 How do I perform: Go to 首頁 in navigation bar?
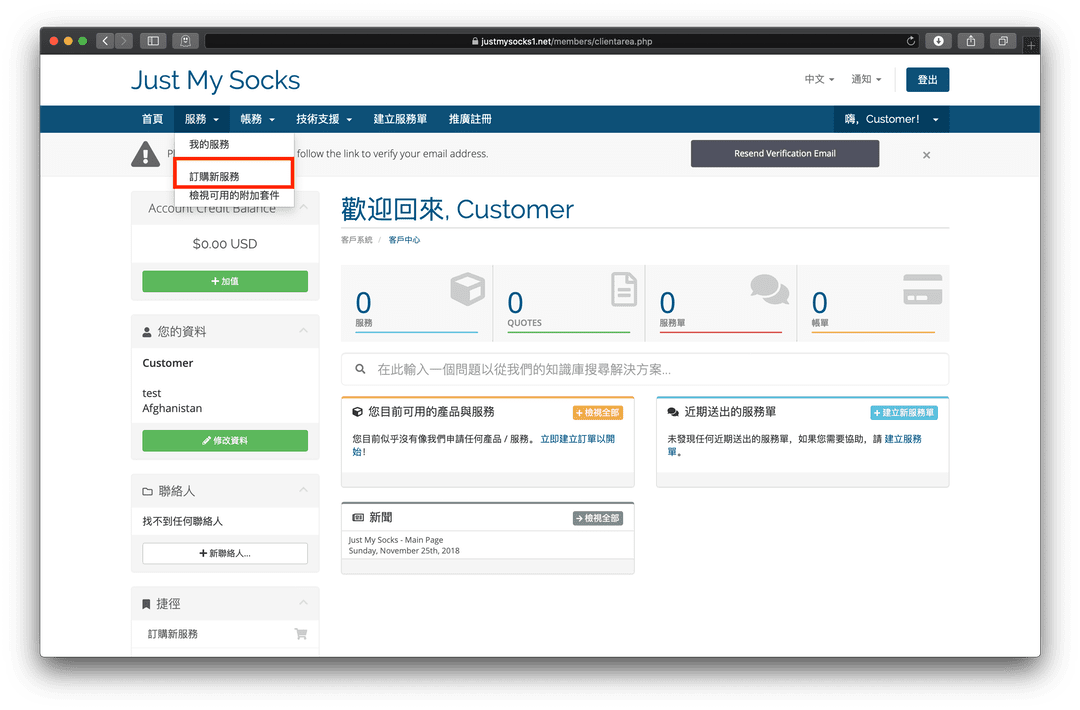[152, 119]
